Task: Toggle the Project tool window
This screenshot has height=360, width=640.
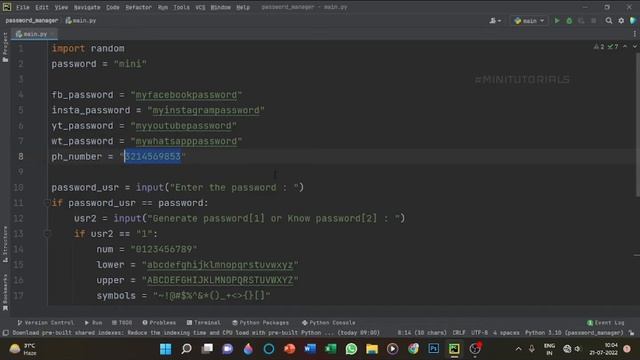Action: coord(5,47)
